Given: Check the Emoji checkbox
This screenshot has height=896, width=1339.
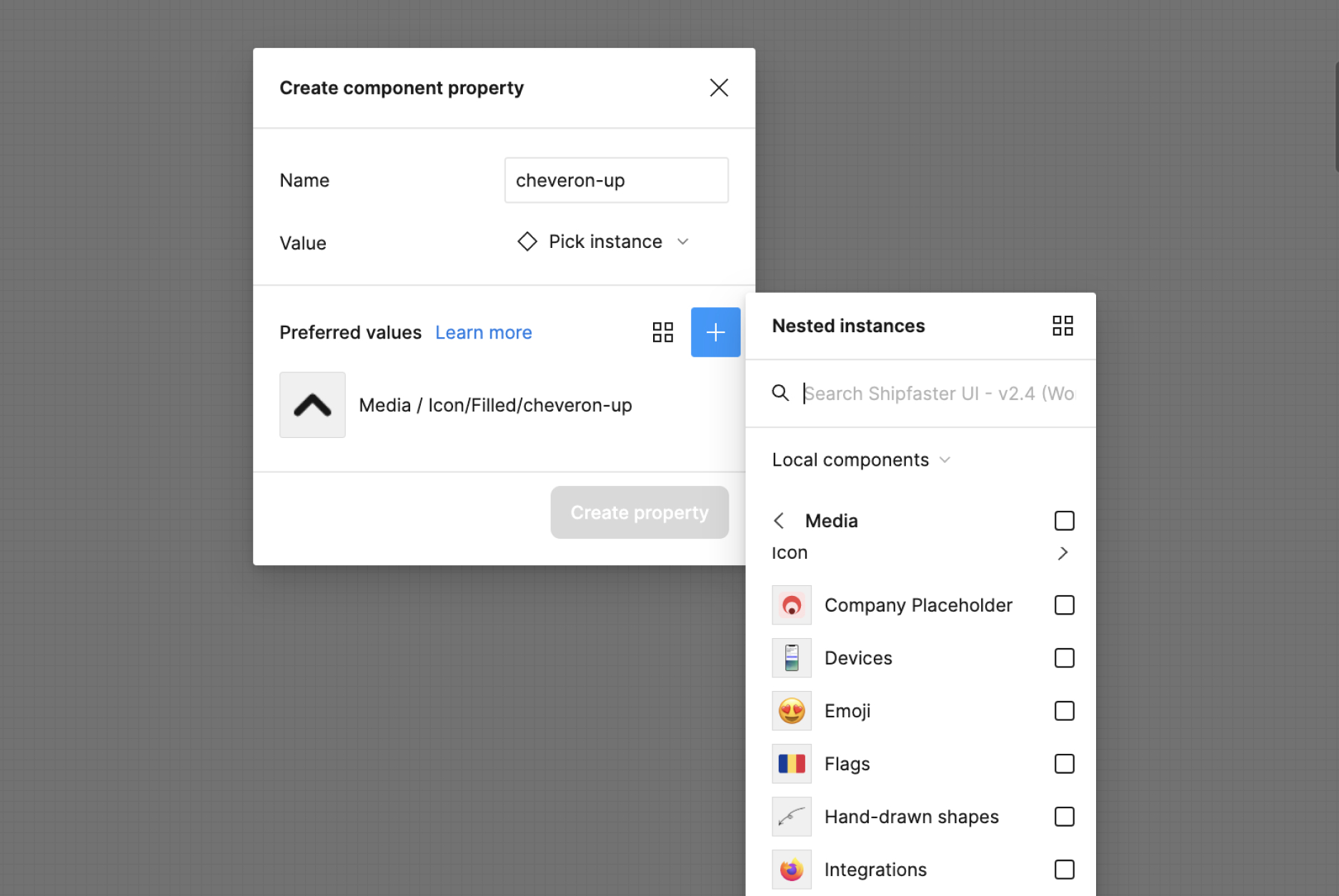Looking at the screenshot, I should (x=1064, y=711).
